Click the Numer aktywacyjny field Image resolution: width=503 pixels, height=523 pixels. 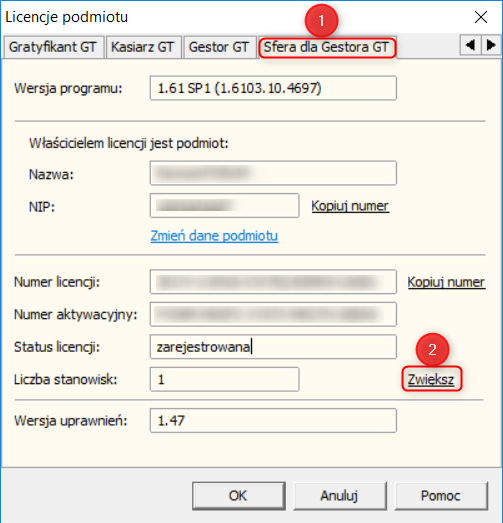coord(273,314)
